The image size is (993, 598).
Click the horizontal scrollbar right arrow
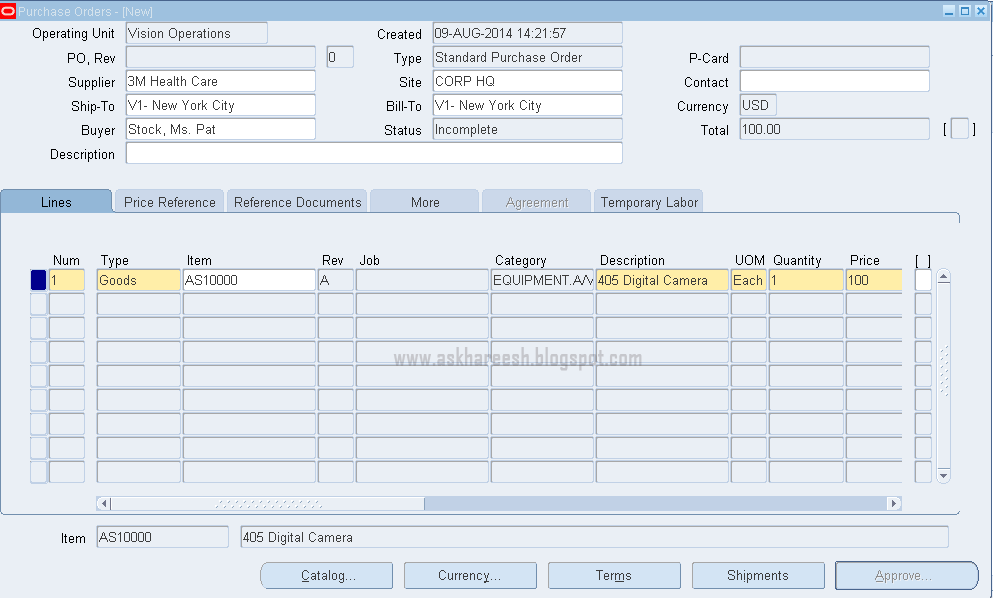point(894,504)
